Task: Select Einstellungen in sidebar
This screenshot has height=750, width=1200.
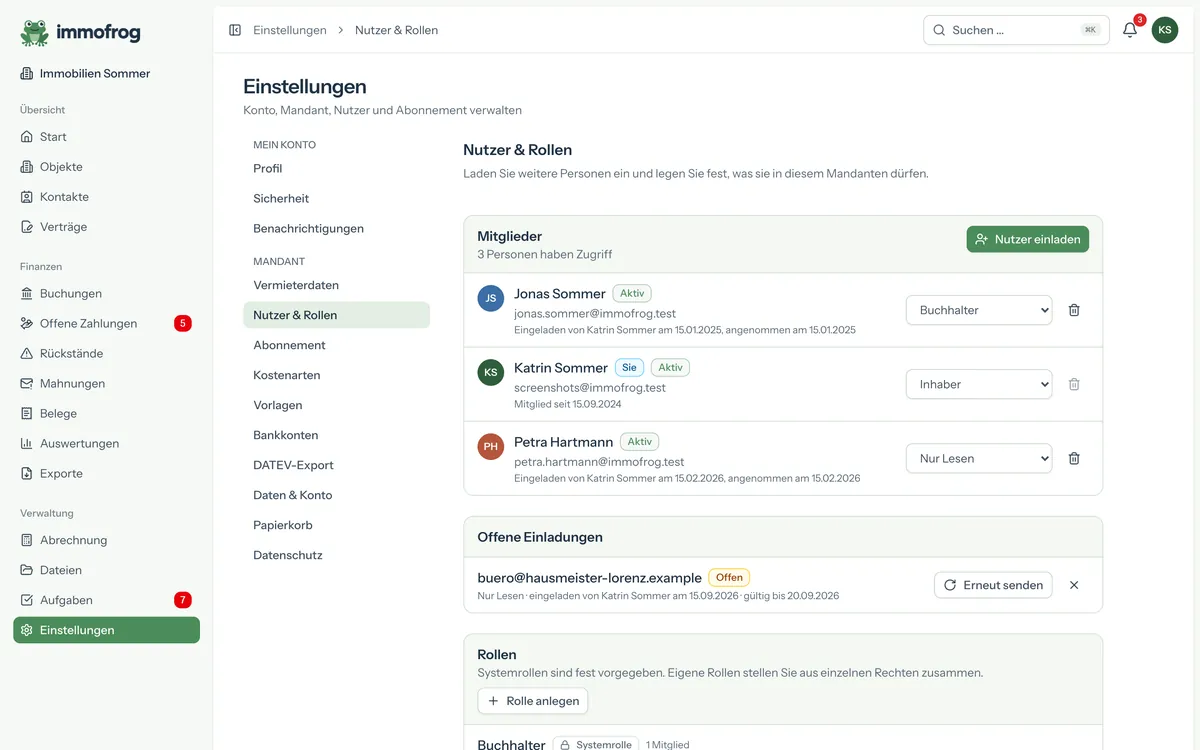Action: (106, 630)
